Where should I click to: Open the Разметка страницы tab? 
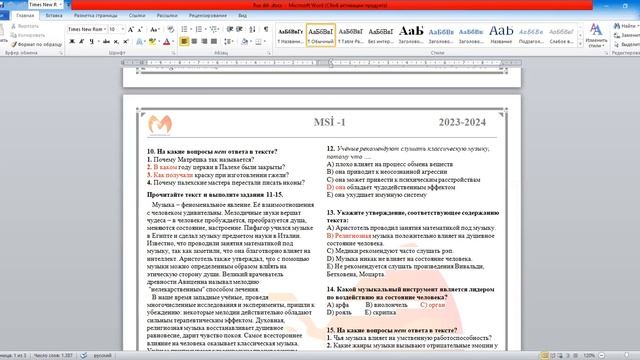96,16
